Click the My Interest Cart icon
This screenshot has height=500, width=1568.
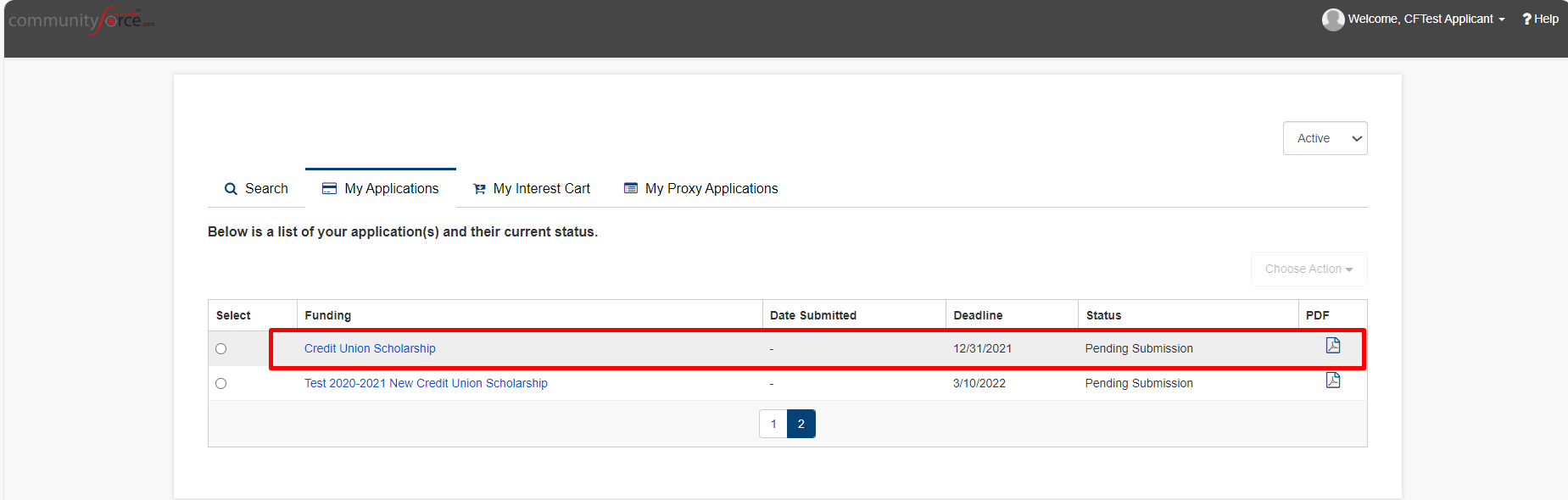(x=480, y=189)
